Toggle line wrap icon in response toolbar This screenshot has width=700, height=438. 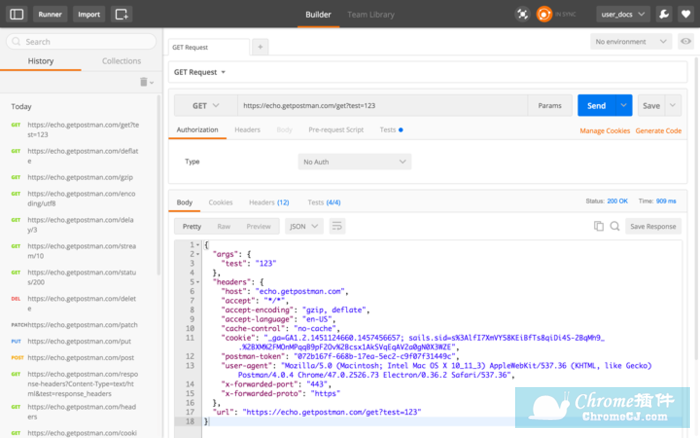point(337,226)
